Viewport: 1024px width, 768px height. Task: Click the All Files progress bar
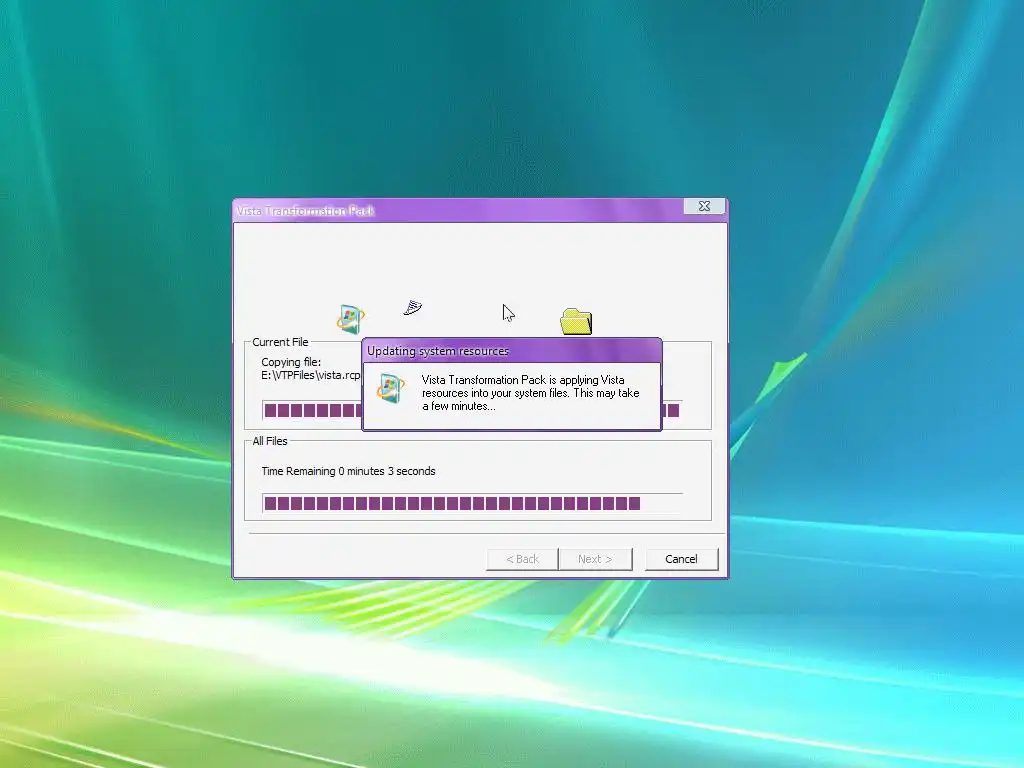coord(472,503)
